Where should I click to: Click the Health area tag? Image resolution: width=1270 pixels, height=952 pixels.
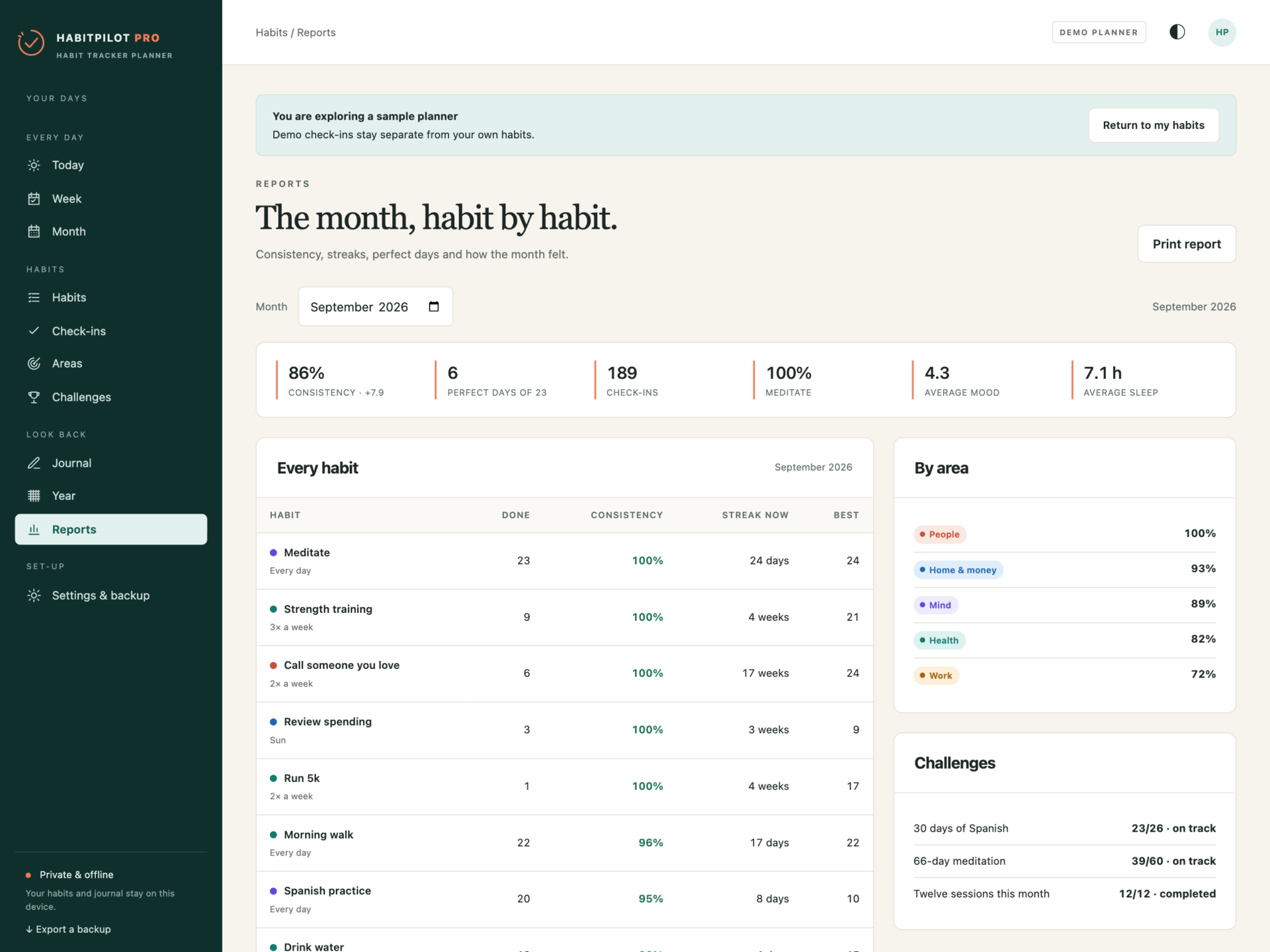[939, 640]
